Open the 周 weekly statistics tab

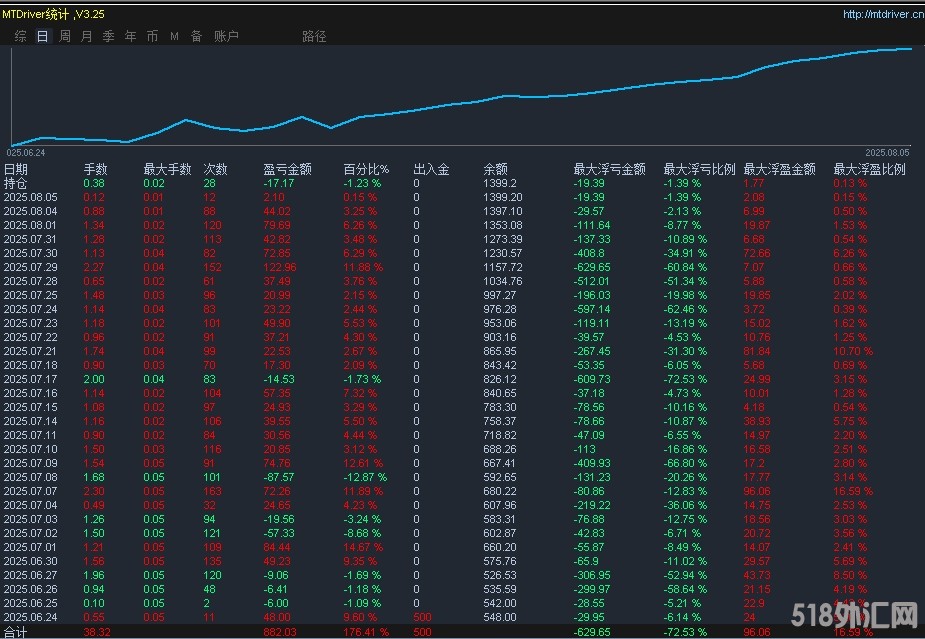click(x=65, y=36)
